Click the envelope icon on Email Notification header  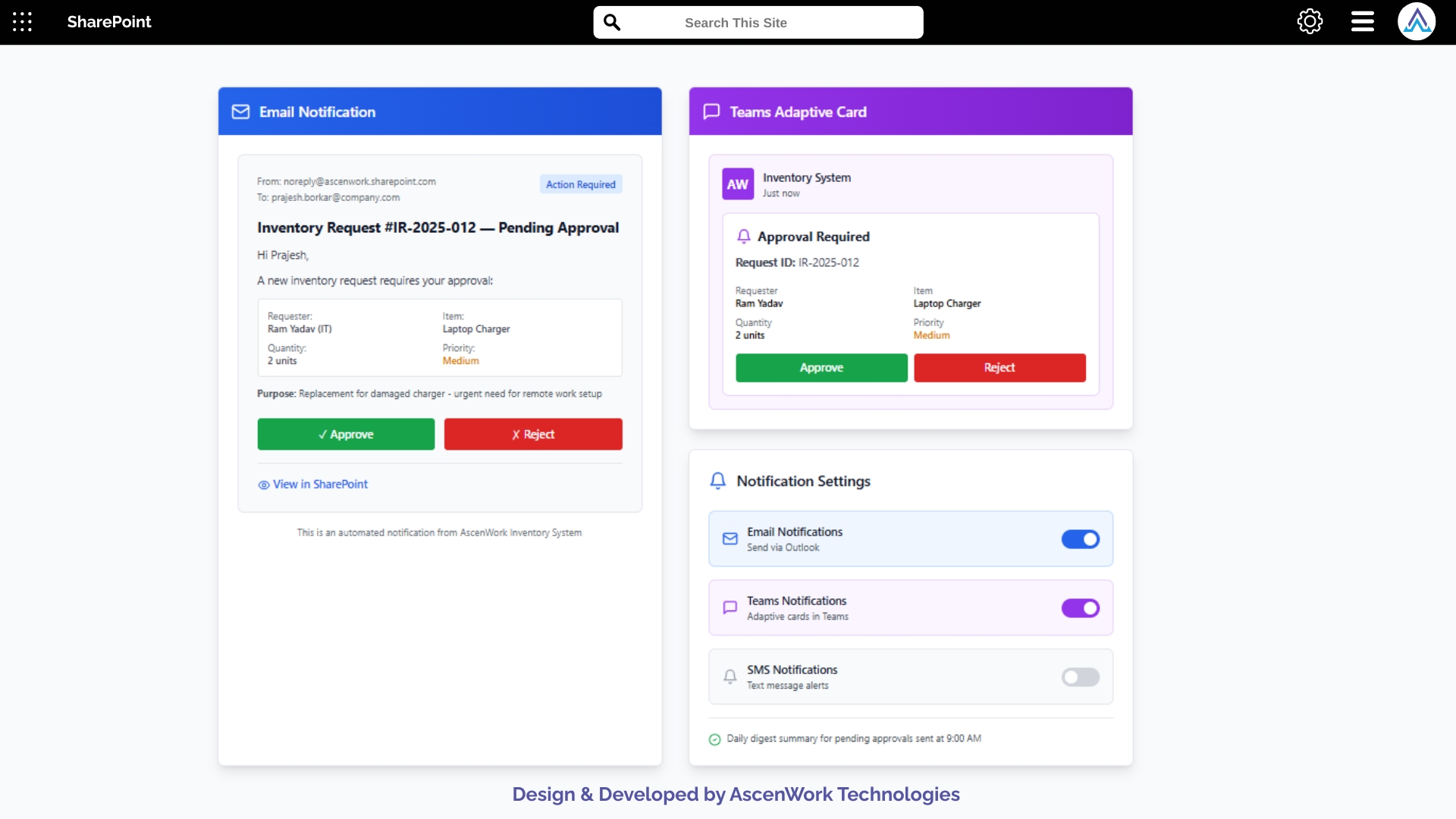click(x=240, y=111)
